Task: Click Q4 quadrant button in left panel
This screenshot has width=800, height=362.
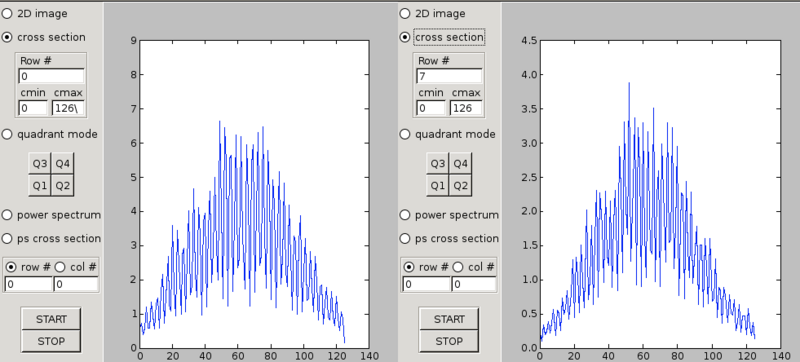Action: [x=63, y=164]
